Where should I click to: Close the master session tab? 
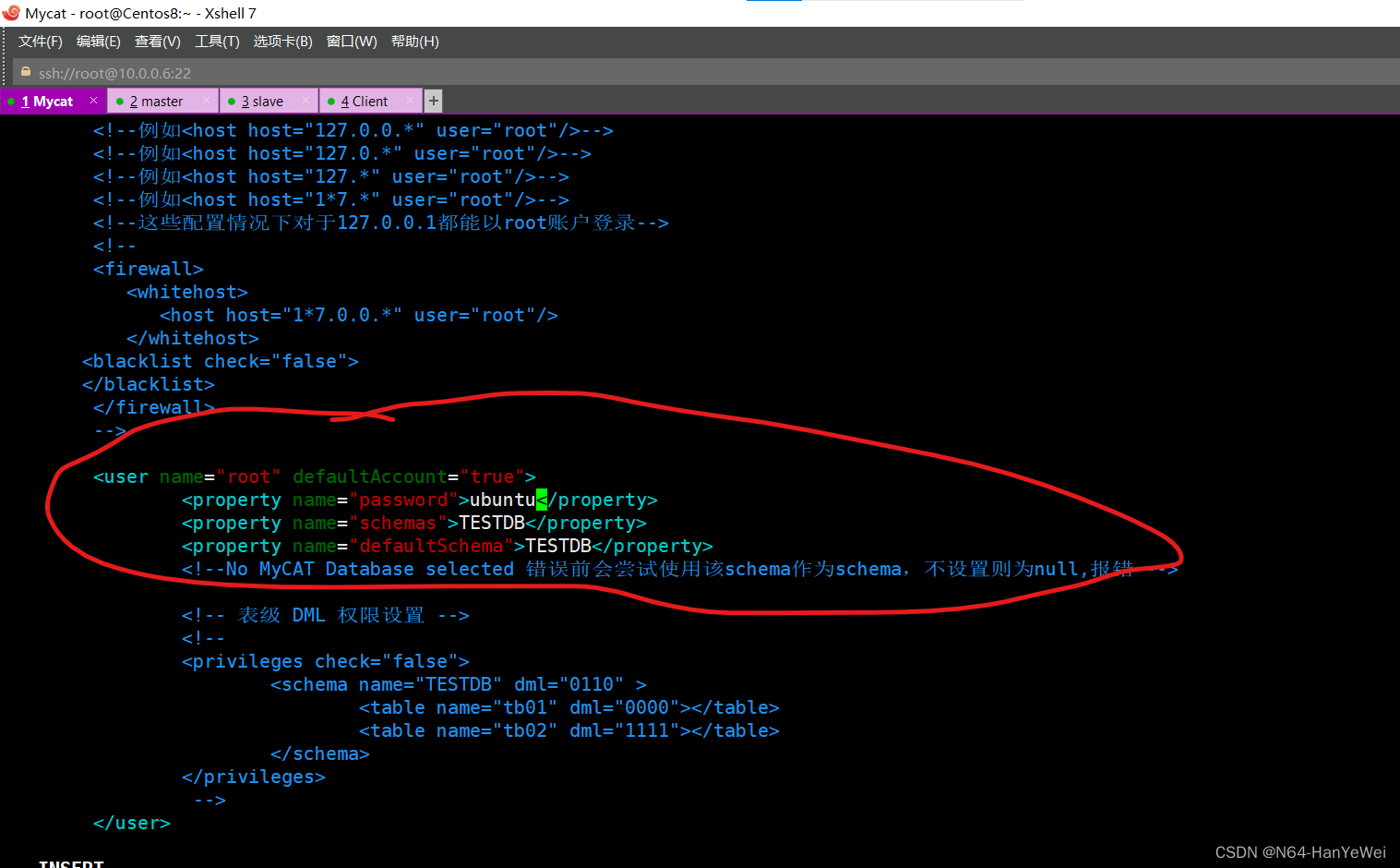(206, 101)
